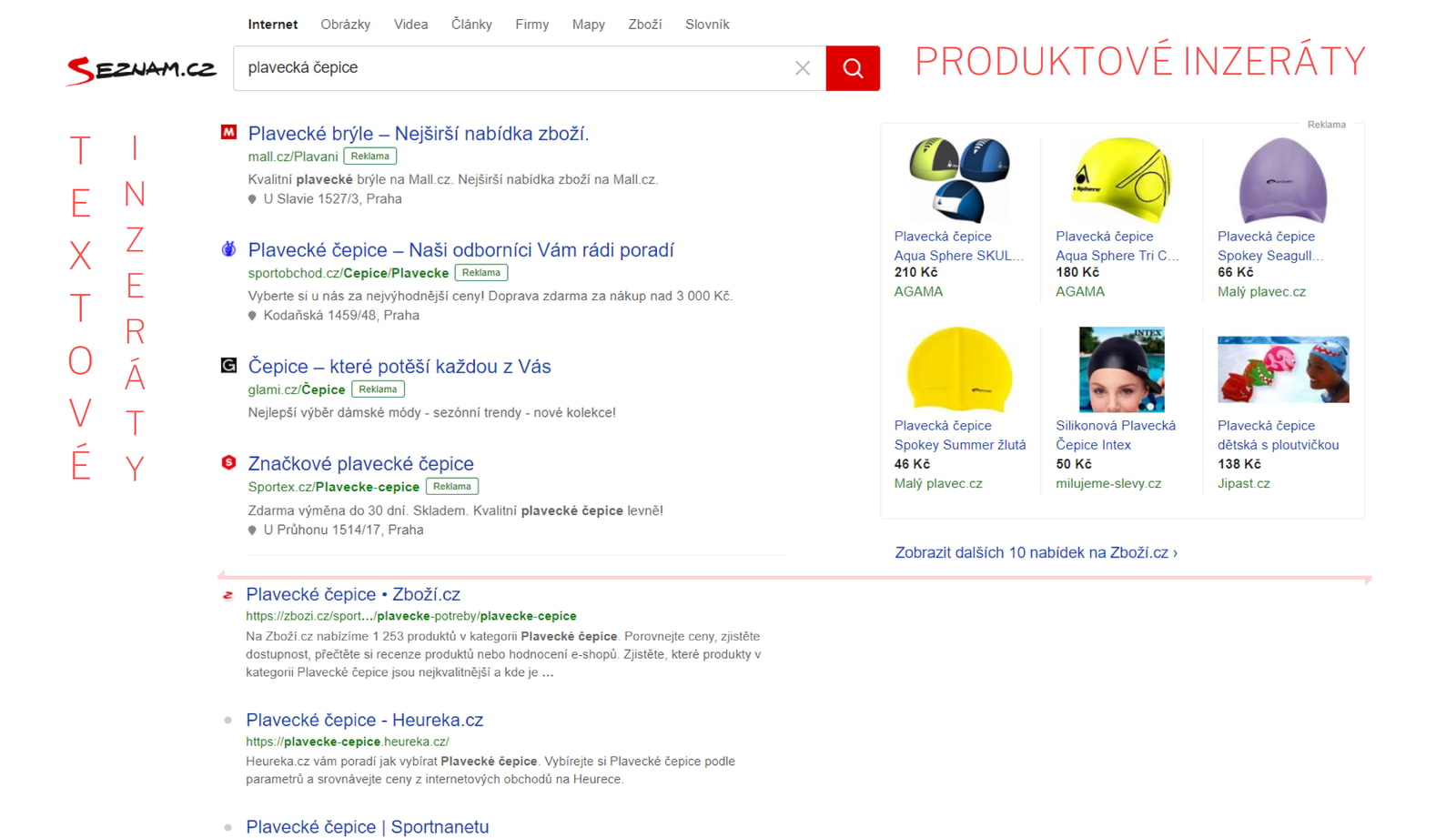
Task: Click the Intex silicone cap thumbnail
Action: pos(1121,369)
